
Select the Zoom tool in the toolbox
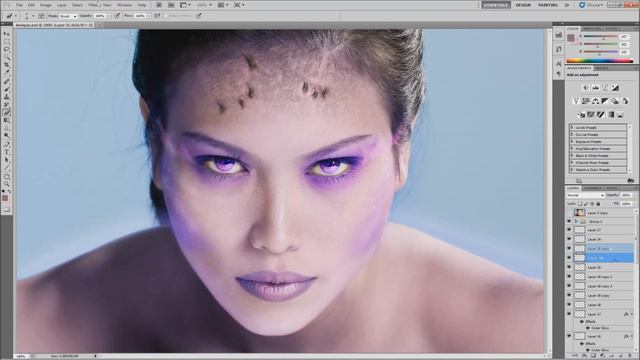pos(7,183)
